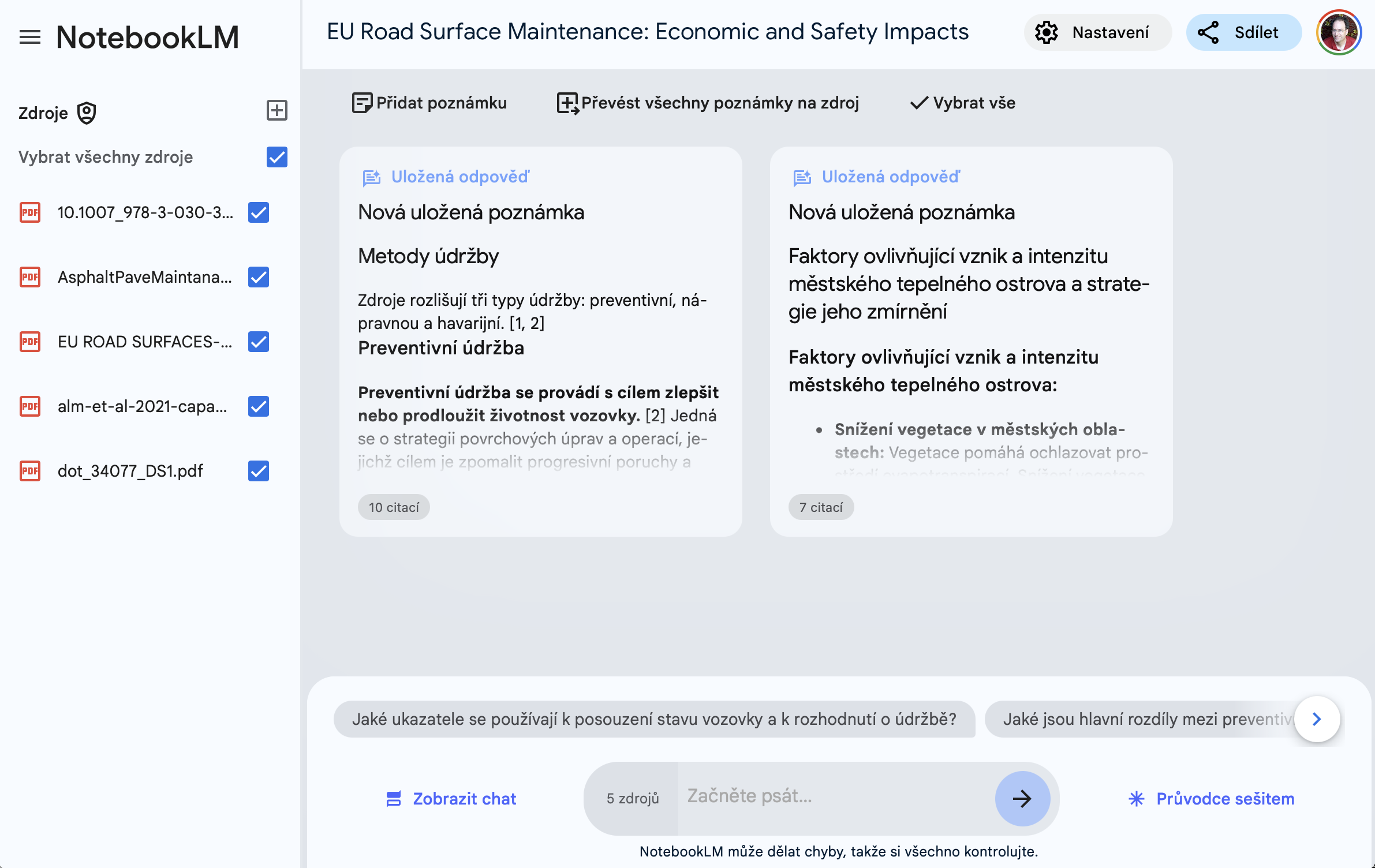1375x868 pixels.
Task: Click the 5 zdrojů sources indicator
Action: [x=632, y=799]
